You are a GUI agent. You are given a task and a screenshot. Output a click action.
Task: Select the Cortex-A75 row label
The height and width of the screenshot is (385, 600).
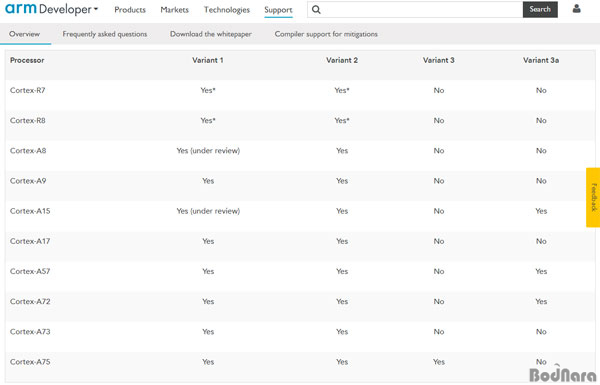pyautogui.click(x=30, y=362)
